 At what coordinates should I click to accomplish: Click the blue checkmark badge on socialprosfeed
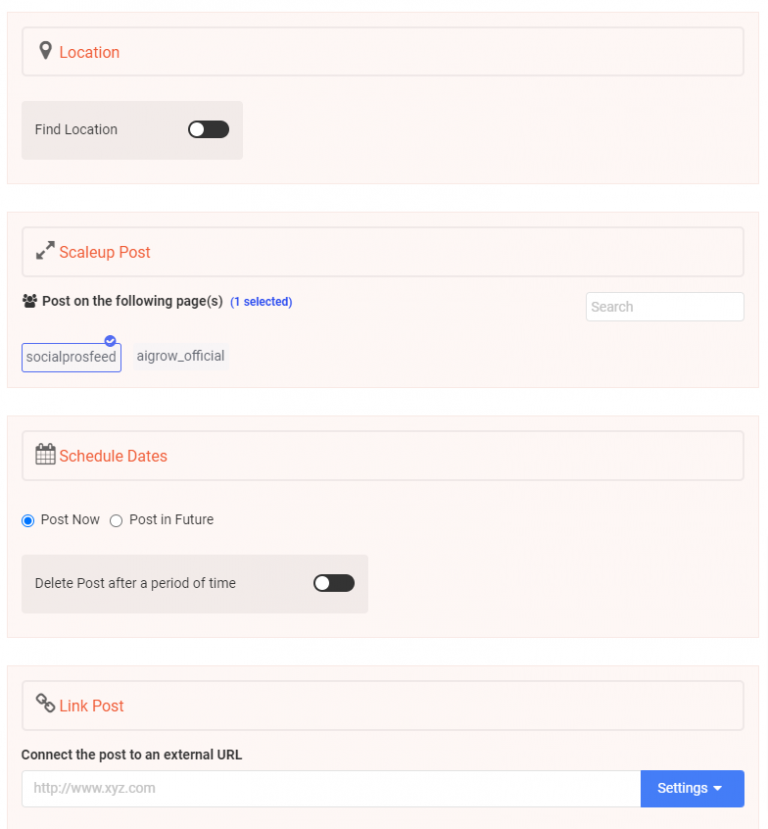click(x=110, y=341)
